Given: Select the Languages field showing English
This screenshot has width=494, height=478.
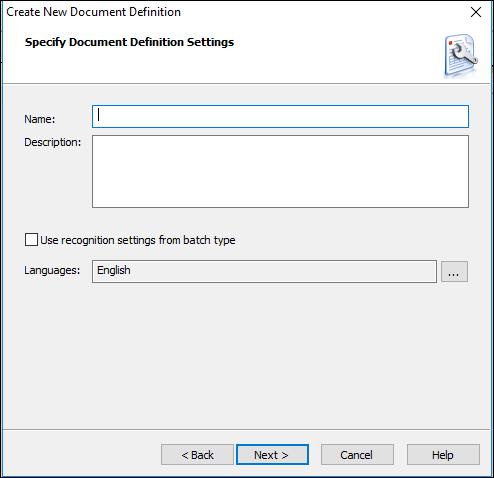Looking at the screenshot, I should pos(264,272).
